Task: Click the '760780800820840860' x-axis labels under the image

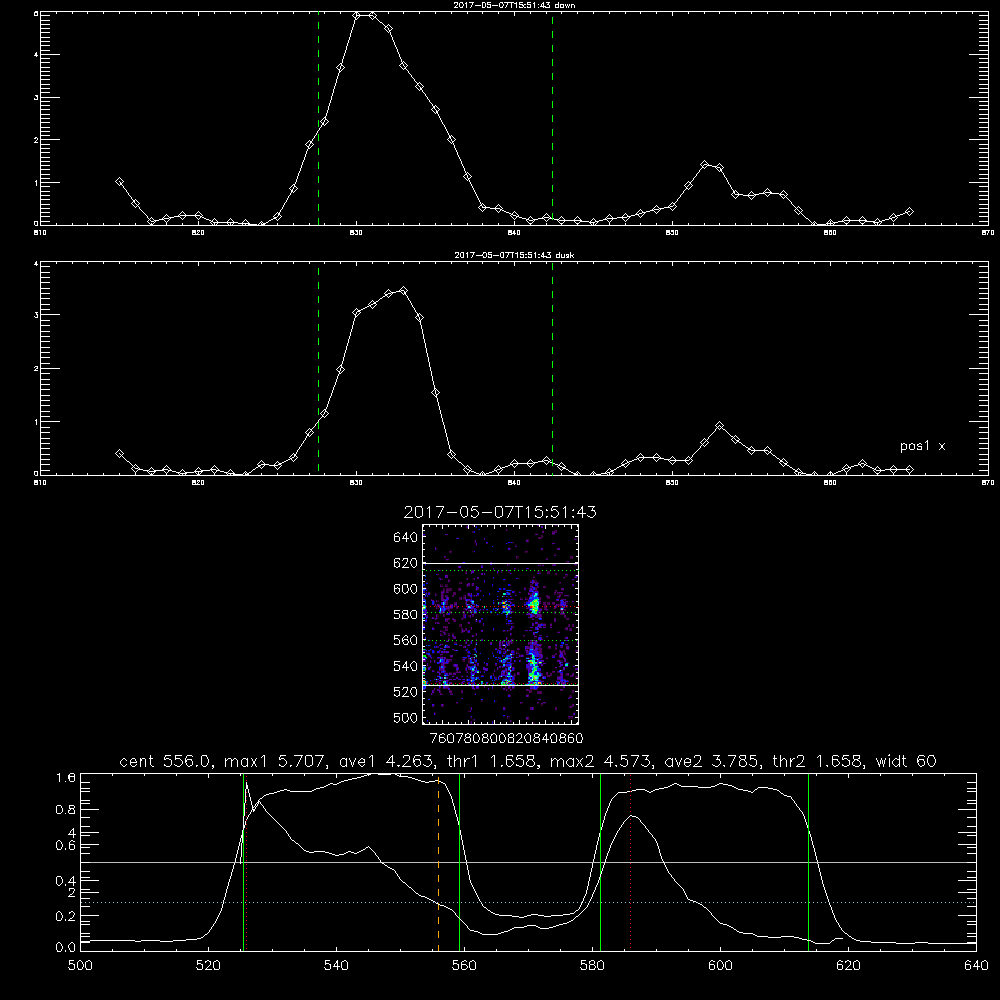Action: 506,739
